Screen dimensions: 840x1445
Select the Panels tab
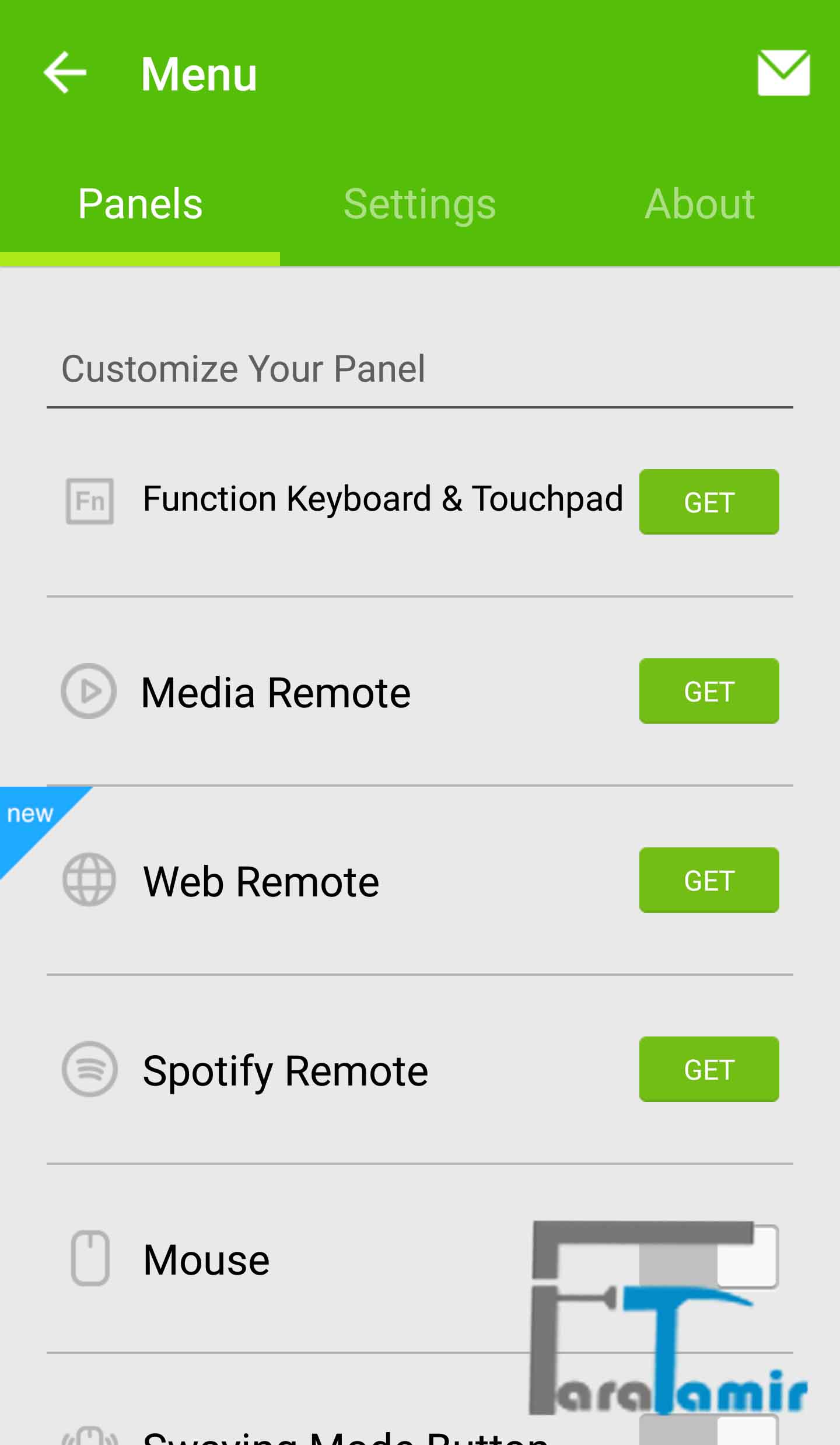[140, 204]
